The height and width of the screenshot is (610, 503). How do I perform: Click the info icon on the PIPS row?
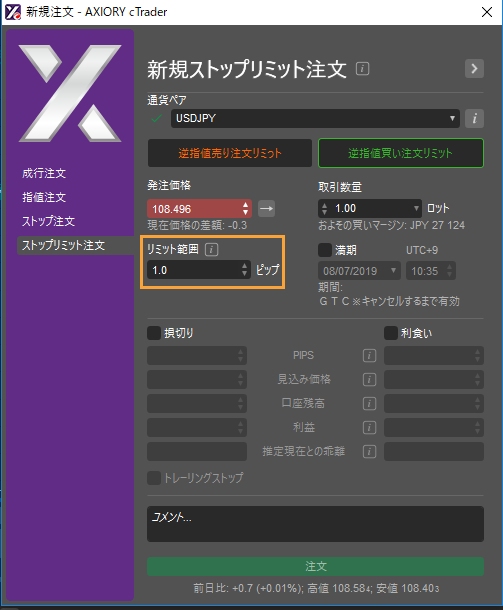tap(369, 356)
